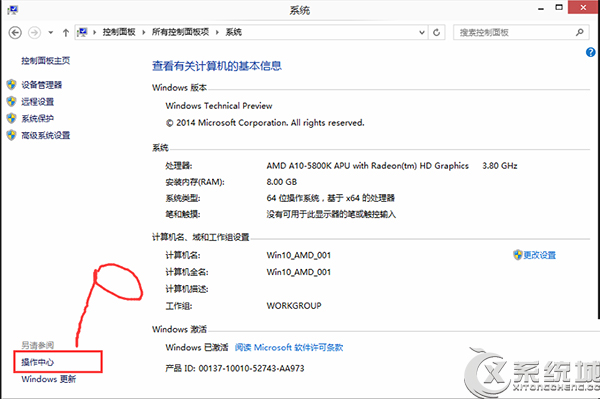Click 更改设置 link
This screenshot has height=399, width=600.
[540, 255]
